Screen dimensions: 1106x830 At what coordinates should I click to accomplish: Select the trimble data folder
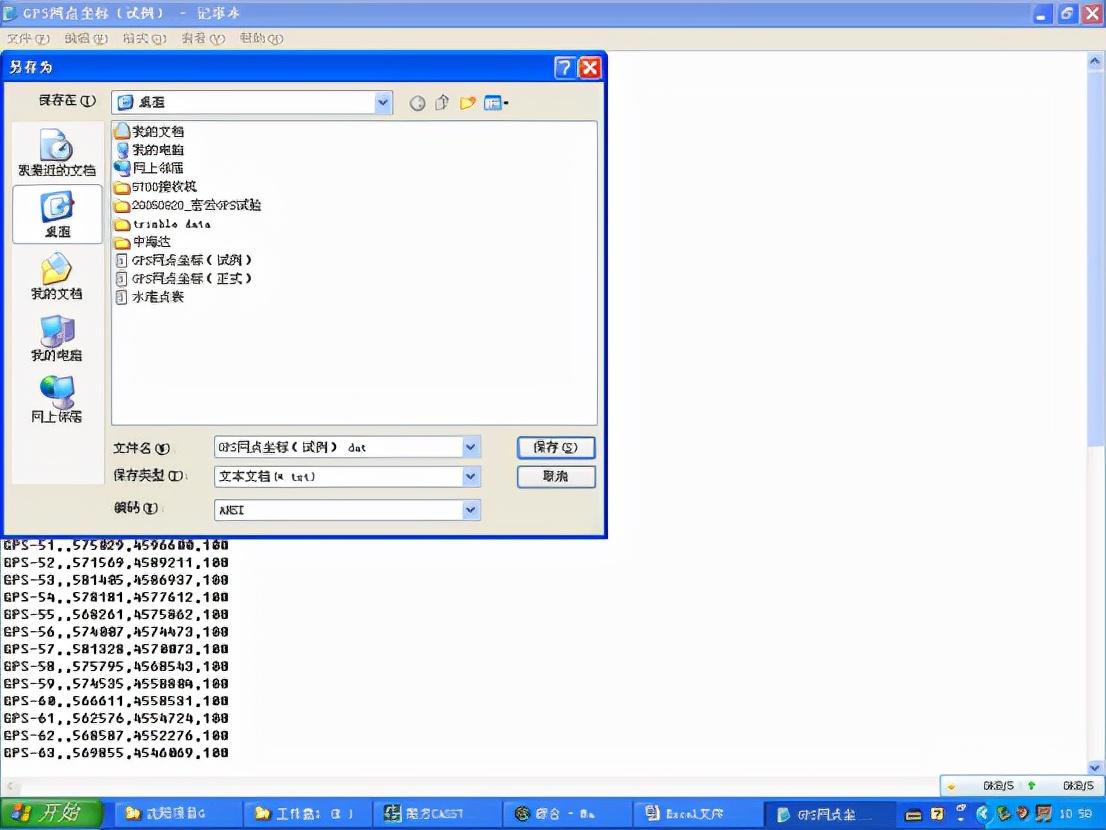pos(163,224)
